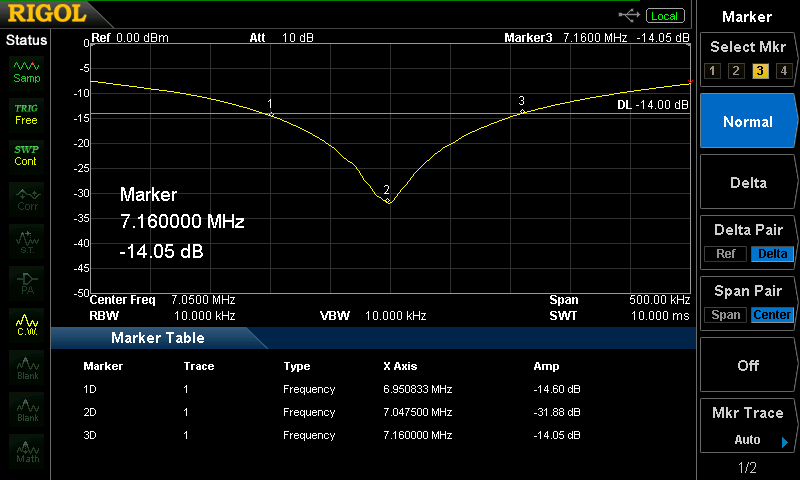This screenshot has height=480, width=800.
Task: Select marker 4 in Select Mkr
Action: pyautogui.click(x=784, y=70)
